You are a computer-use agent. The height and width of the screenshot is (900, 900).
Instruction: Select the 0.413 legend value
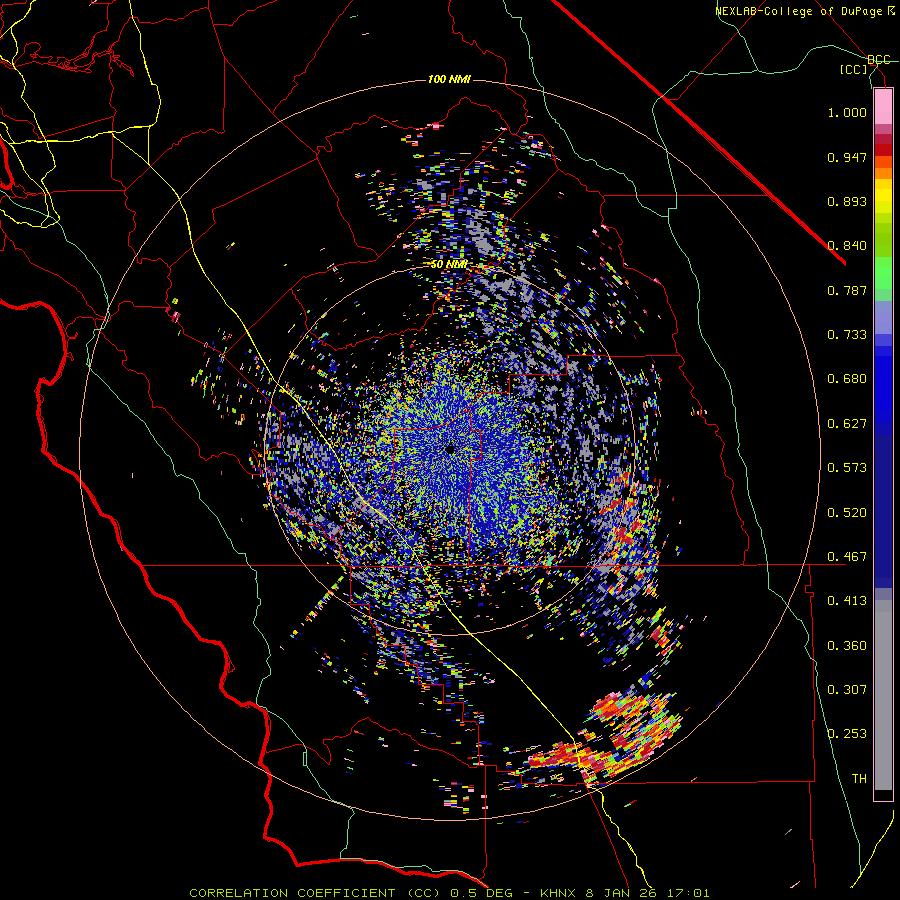847,601
